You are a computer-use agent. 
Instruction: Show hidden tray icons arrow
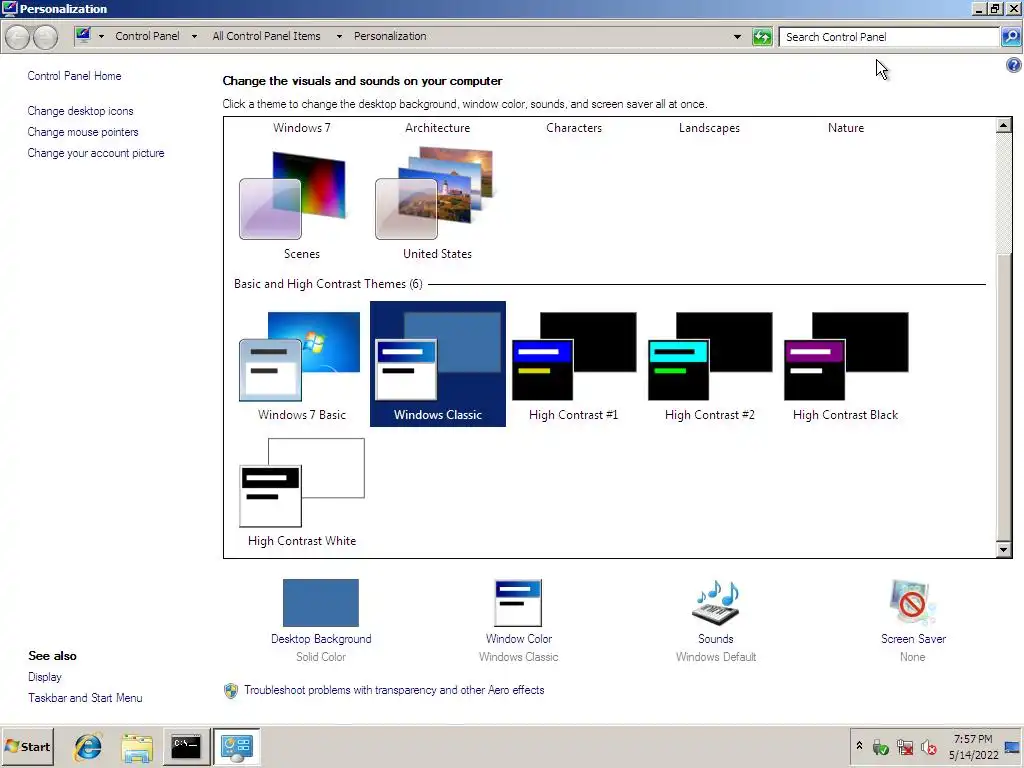tap(859, 746)
